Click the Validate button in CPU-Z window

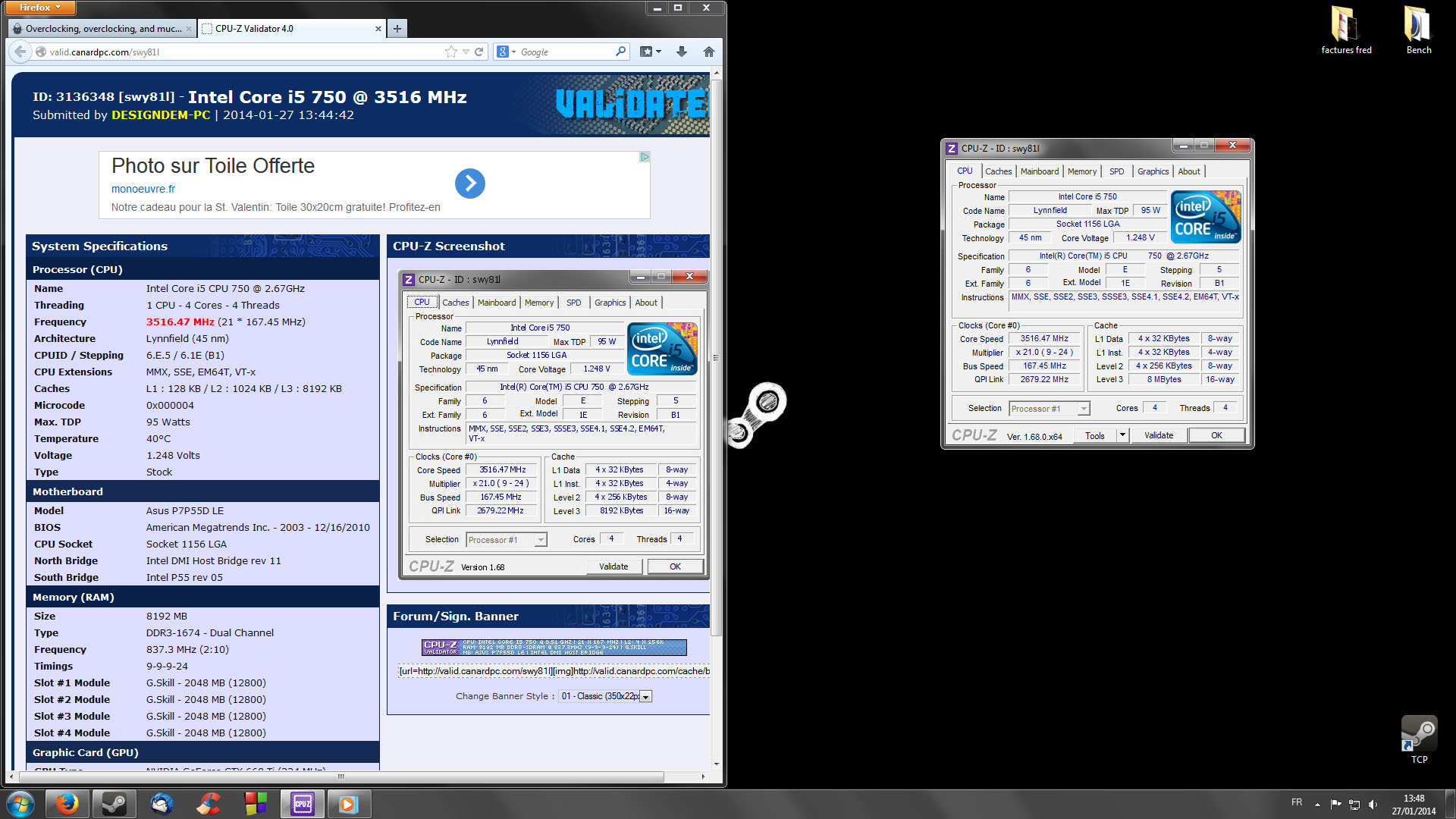point(1158,435)
